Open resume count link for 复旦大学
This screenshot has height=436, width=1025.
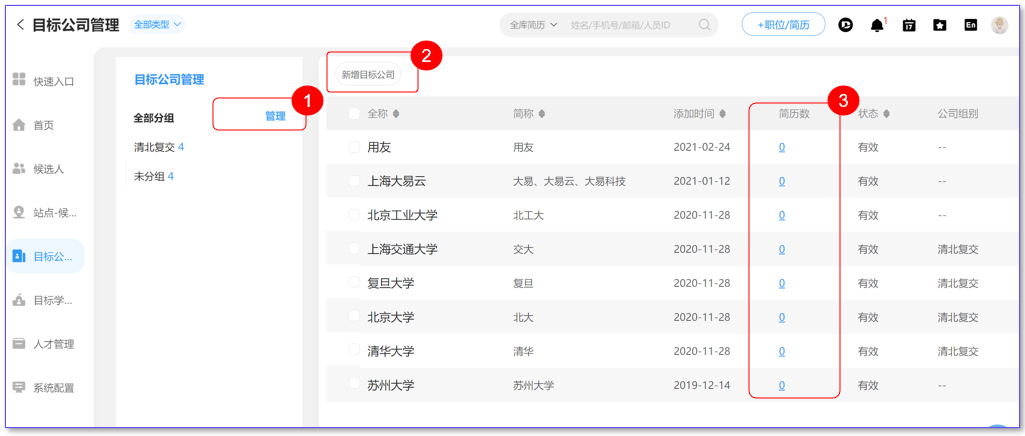click(x=782, y=283)
